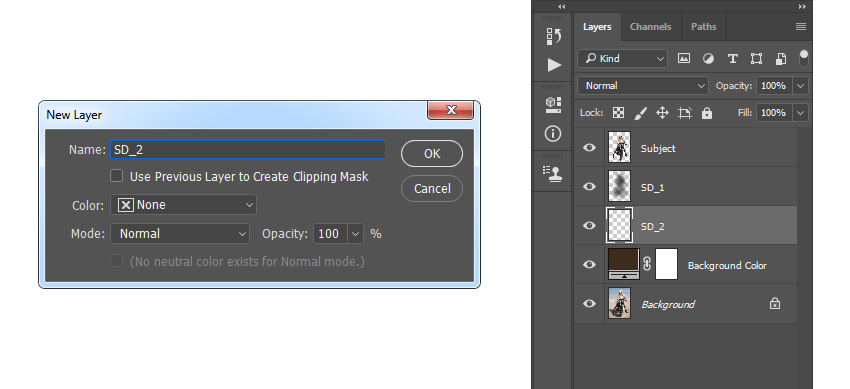Filter layers by adjustment layers icon
The width and height of the screenshot is (850, 389).
[x=708, y=59]
